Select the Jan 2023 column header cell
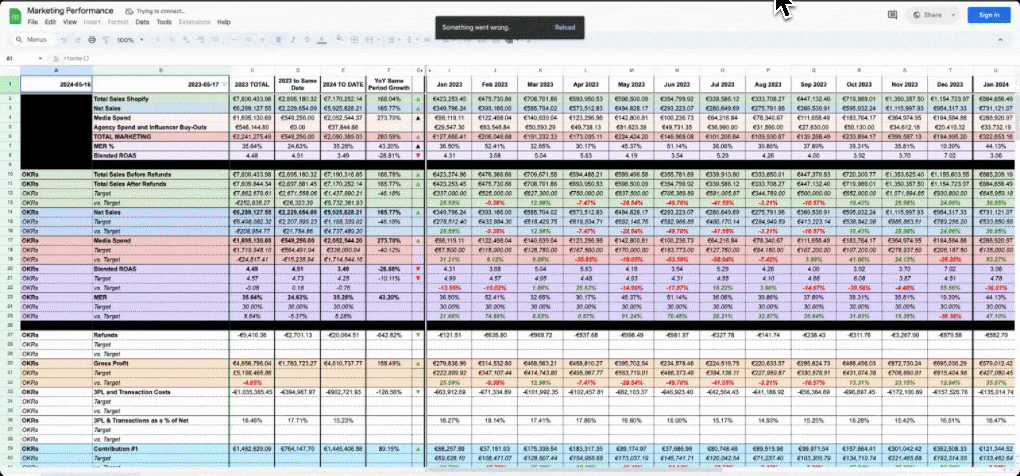This screenshot has height=476, width=1020. tap(449, 85)
